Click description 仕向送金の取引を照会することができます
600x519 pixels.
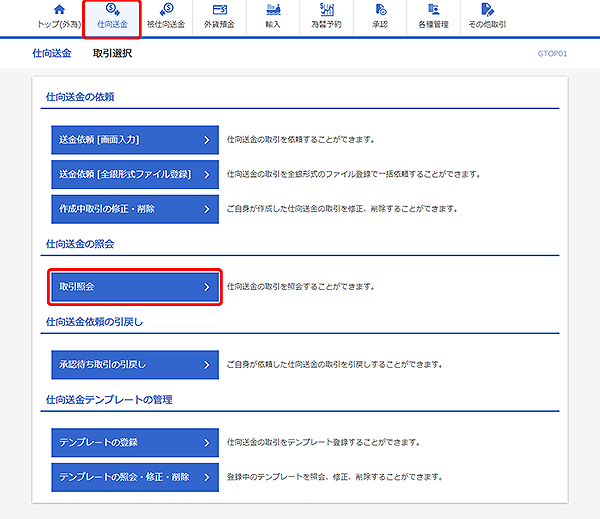pyautogui.click(x=300, y=287)
